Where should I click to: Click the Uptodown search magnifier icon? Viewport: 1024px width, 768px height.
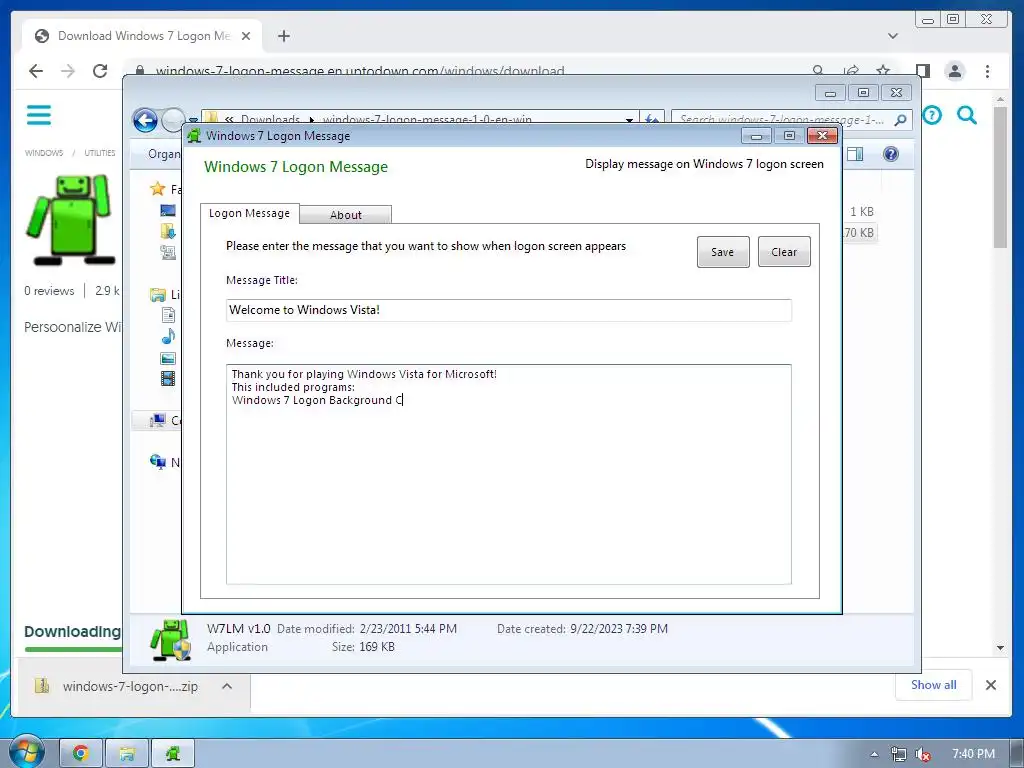[967, 116]
